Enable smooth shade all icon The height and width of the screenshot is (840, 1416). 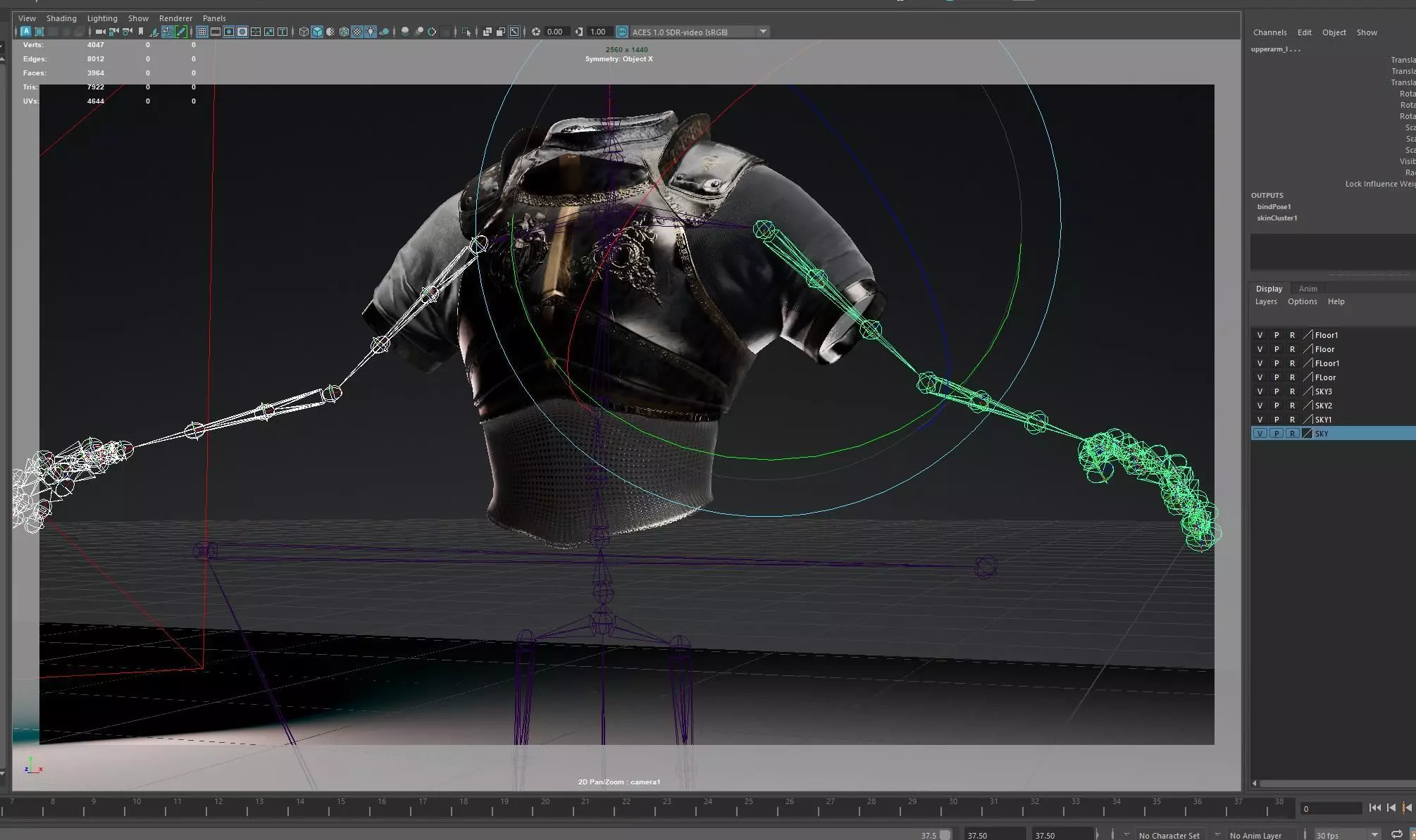tap(317, 32)
